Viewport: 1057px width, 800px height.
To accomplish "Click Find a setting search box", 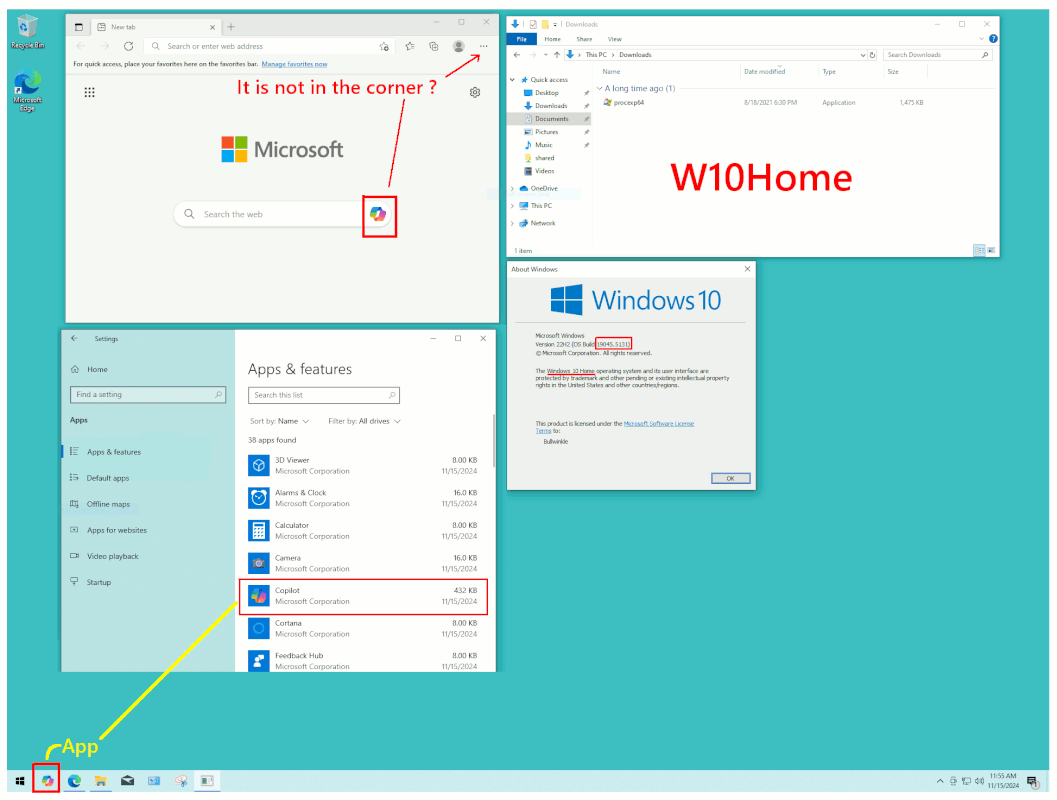I will coord(148,394).
